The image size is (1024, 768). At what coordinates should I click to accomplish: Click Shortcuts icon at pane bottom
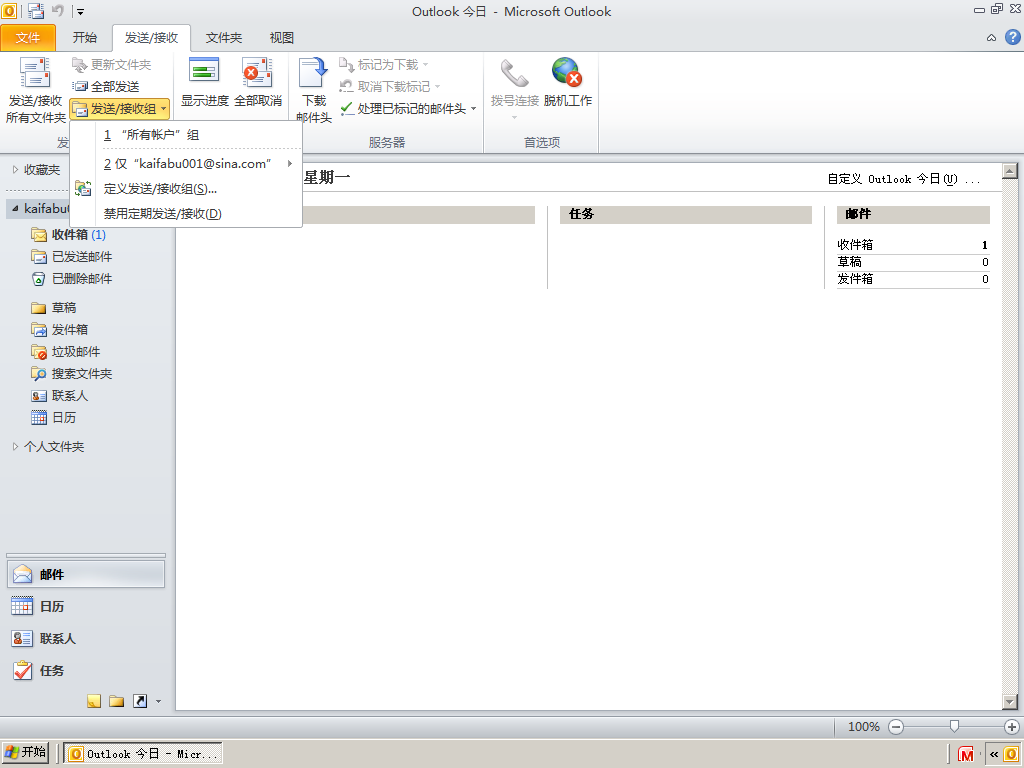[140, 701]
